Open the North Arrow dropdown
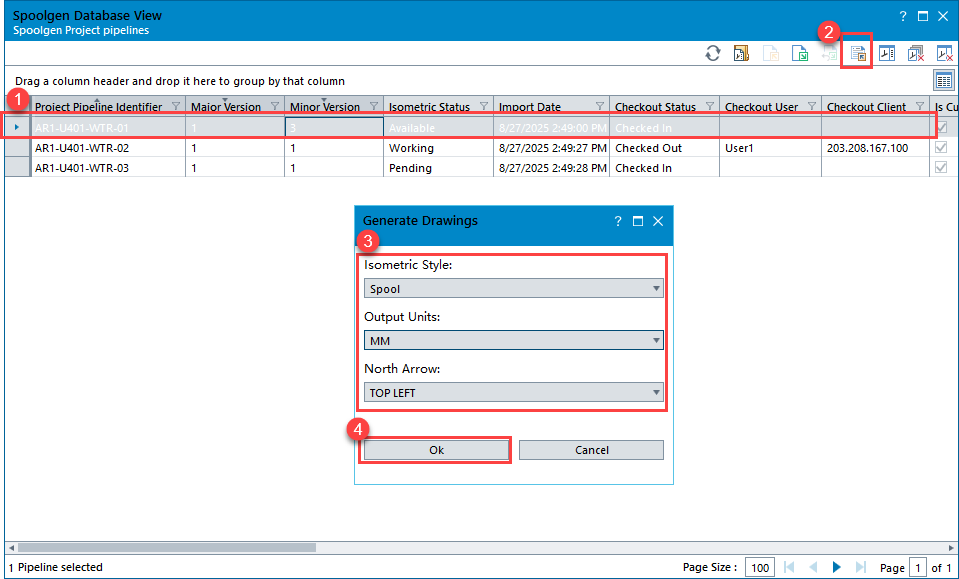 tap(514, 393)
